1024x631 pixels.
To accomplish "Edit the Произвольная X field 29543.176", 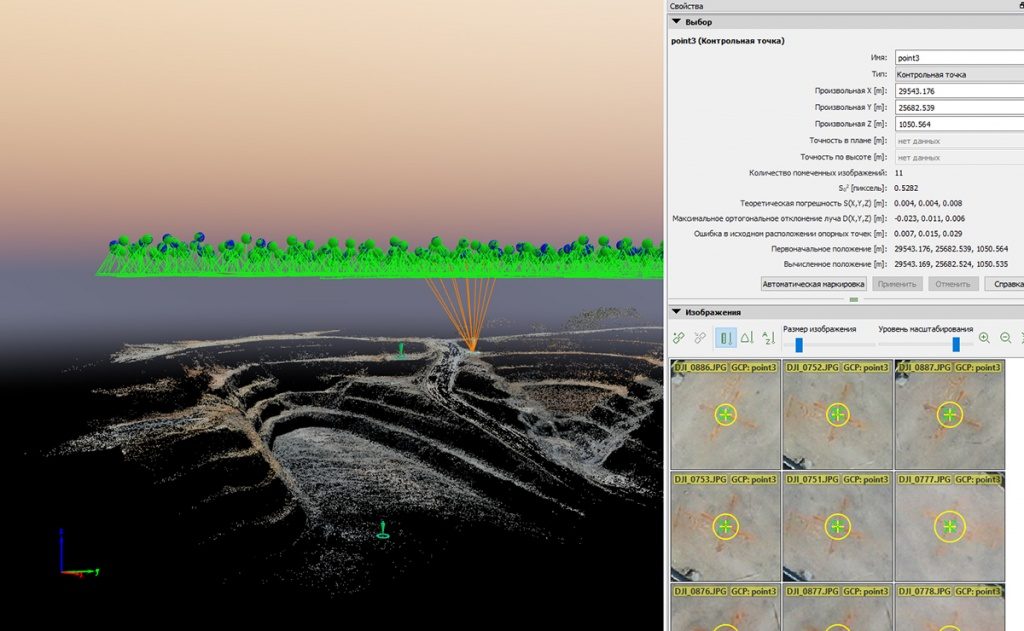I will point(959,91).
